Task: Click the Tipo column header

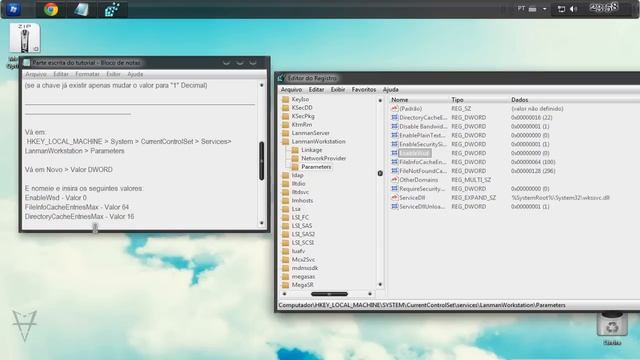Action: (x=457, y=100)
